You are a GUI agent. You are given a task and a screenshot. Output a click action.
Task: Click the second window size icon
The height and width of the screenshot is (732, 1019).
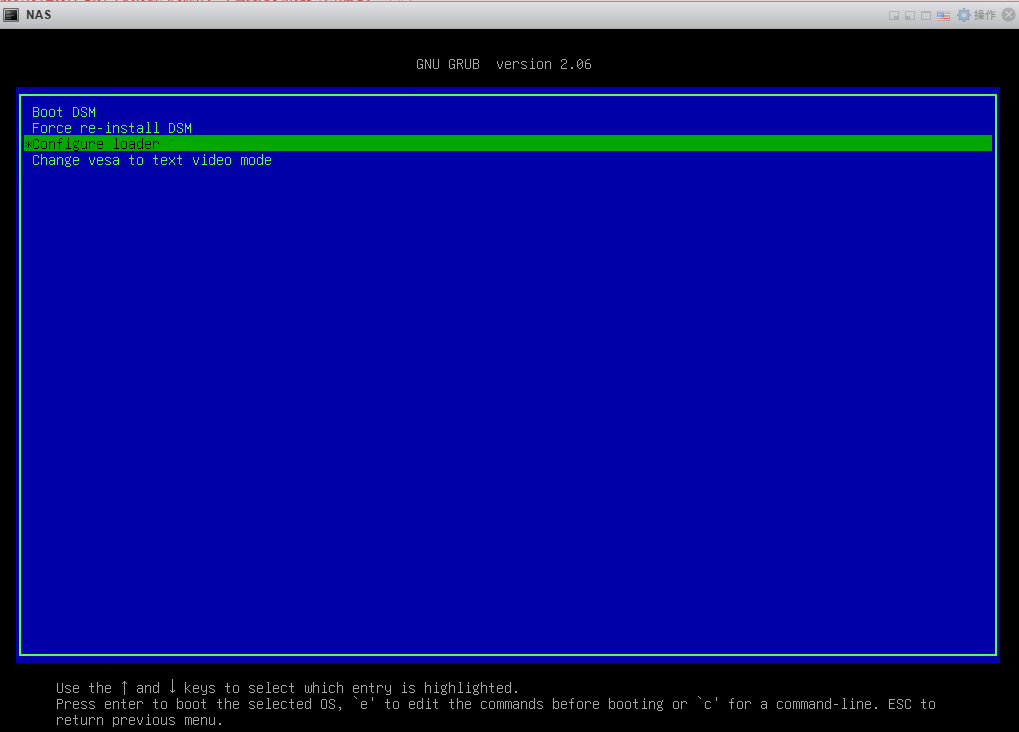[910, 16]
